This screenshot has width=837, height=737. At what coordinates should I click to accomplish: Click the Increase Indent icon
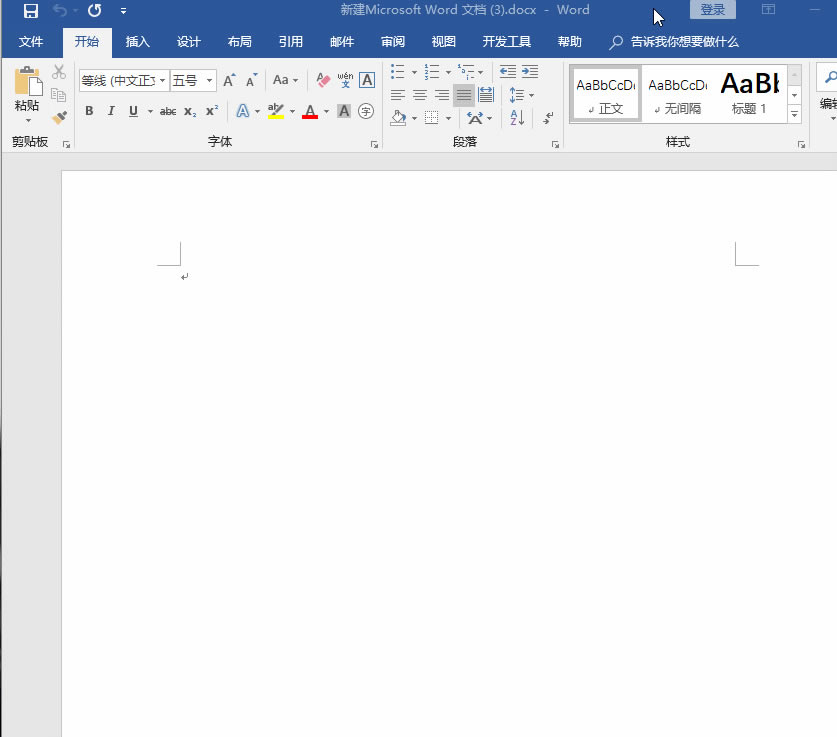529,72
